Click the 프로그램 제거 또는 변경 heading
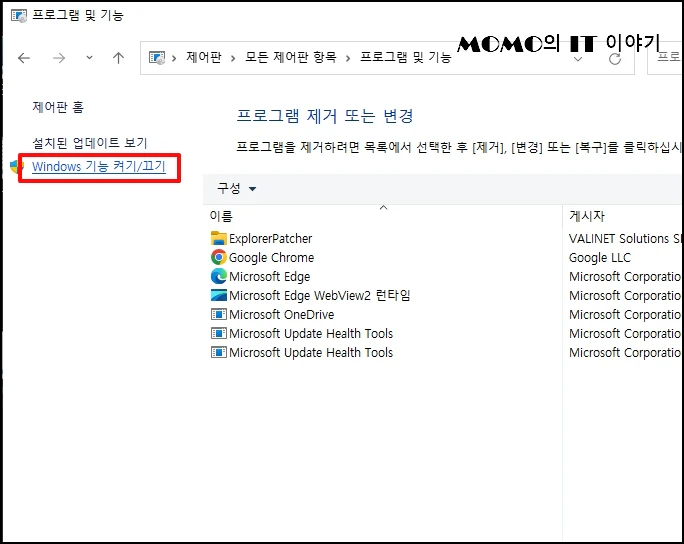This screenshot has height=544, width=684. [325, 116]
